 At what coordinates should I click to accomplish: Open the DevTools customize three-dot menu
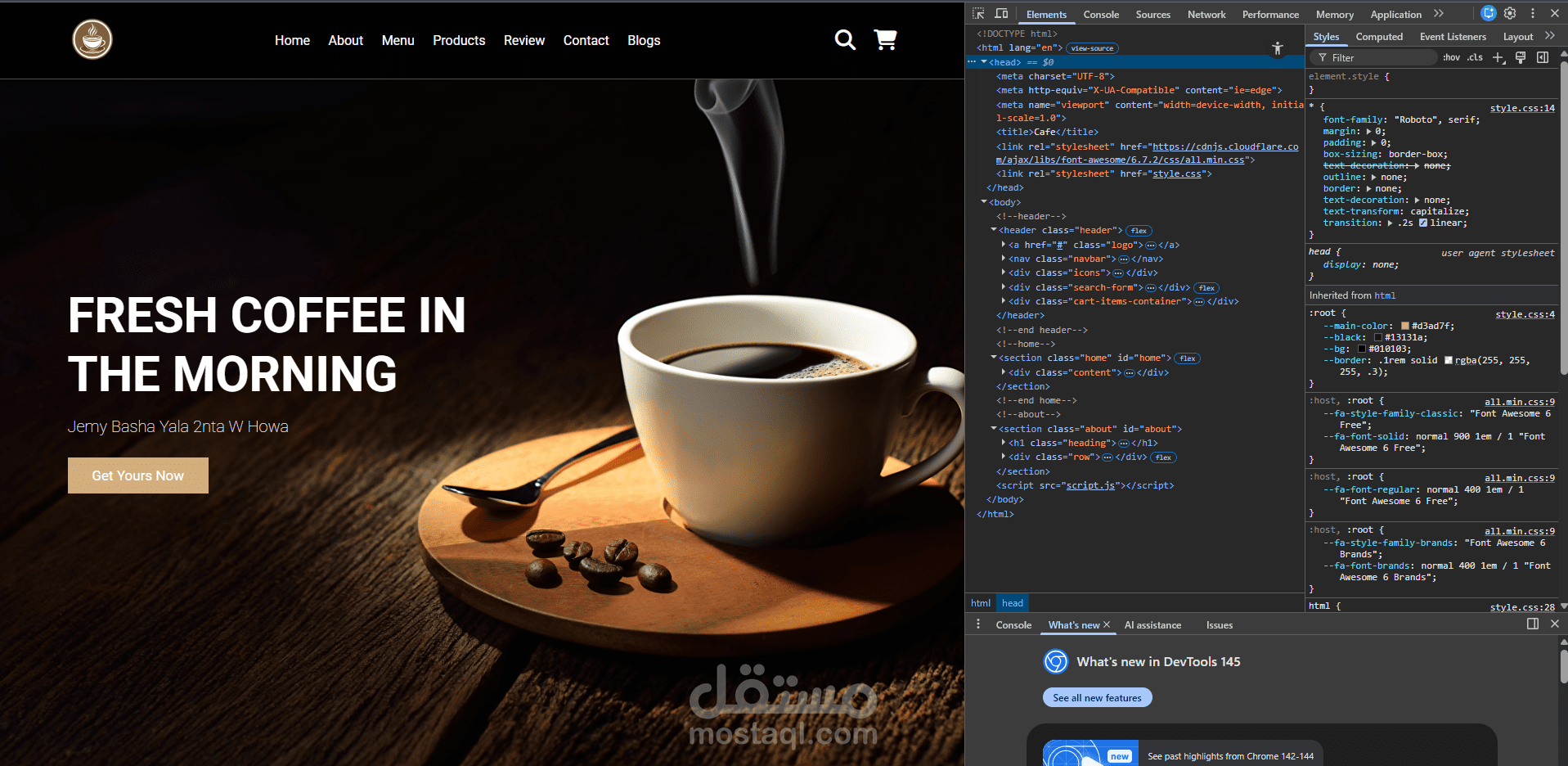coord(1533,13)
